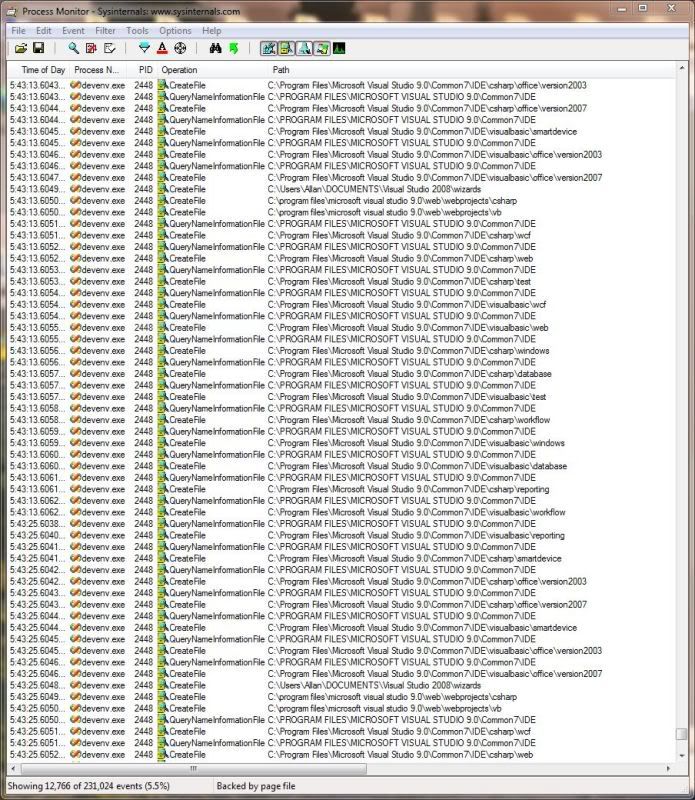Click the Operation column header
This screenshot has width=695, height=800.
pos(211,70)
